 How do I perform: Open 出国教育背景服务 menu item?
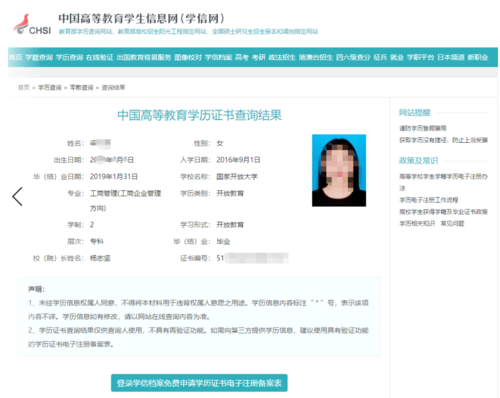click(x=144, y=57)
